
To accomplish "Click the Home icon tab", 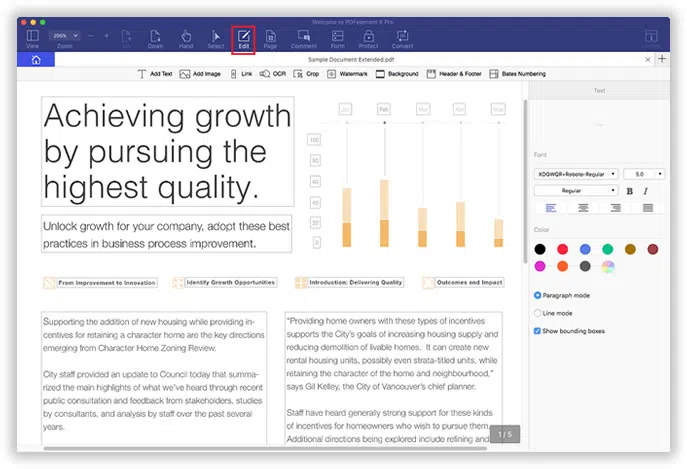I will coord(36,60).
